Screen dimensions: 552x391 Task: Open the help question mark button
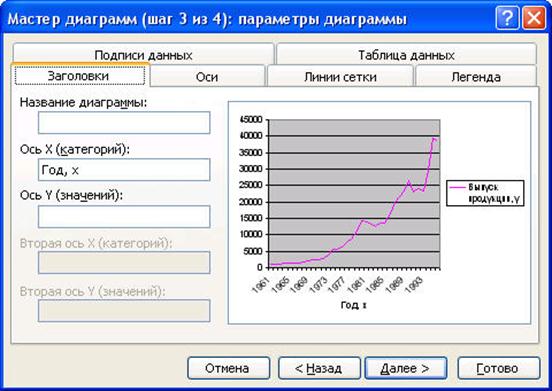pos(507,18)
